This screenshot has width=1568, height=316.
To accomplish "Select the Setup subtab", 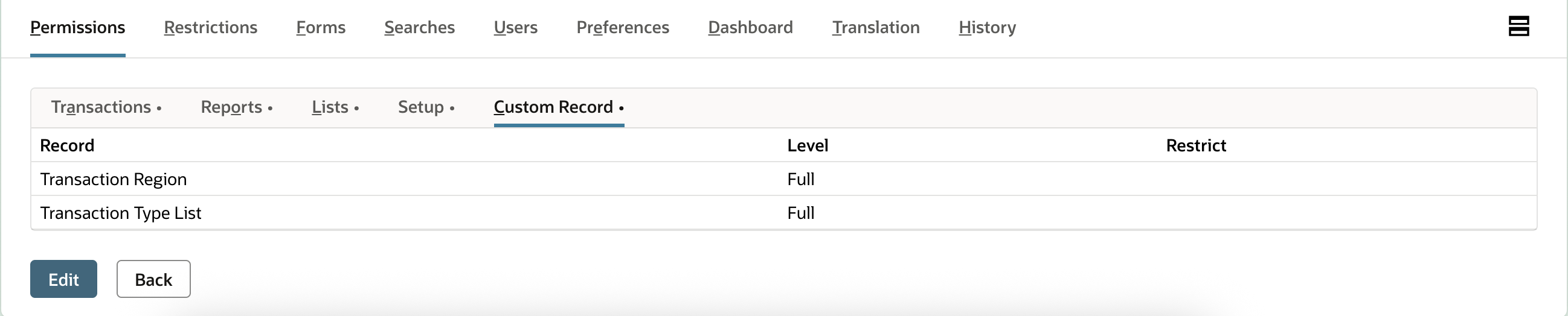I will point(420,107).
